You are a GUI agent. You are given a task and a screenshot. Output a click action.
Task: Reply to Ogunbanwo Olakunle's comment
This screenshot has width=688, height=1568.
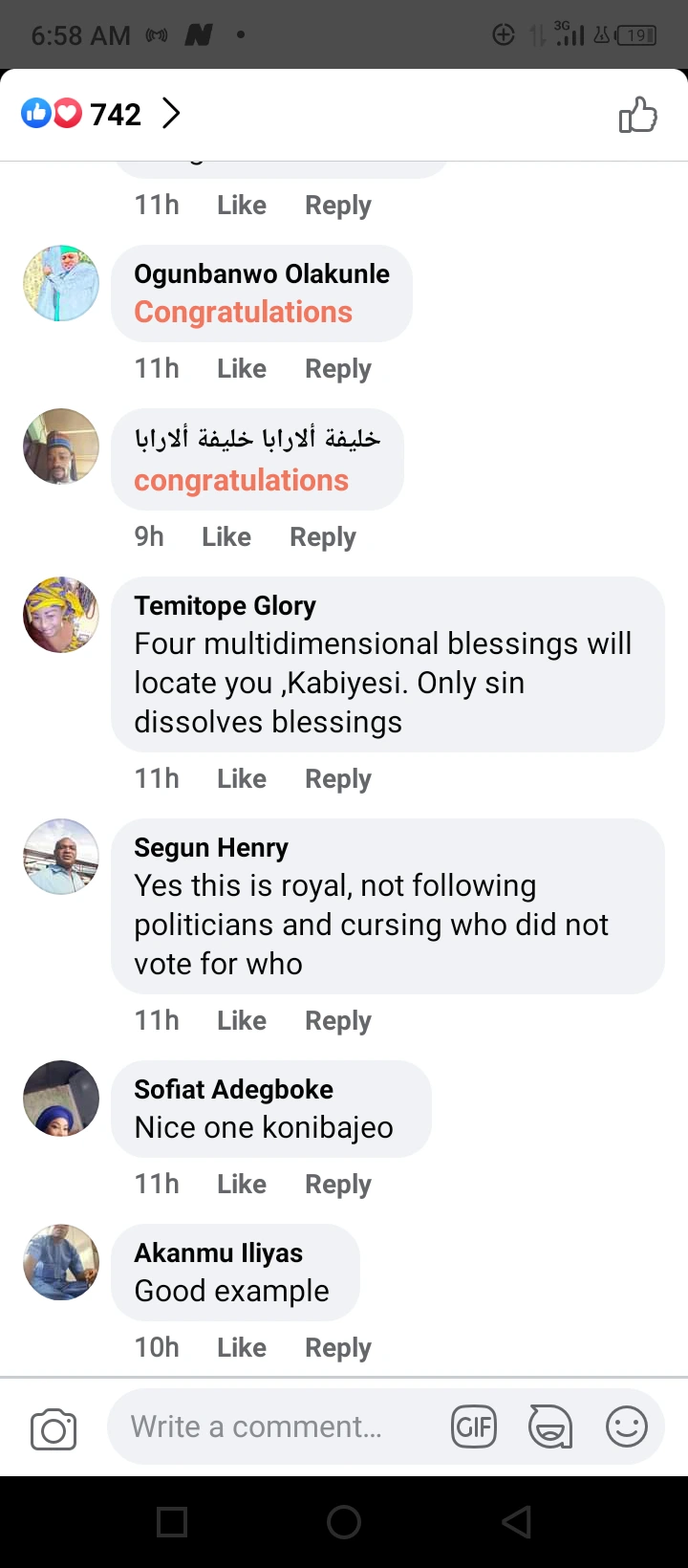coord(338,368)
